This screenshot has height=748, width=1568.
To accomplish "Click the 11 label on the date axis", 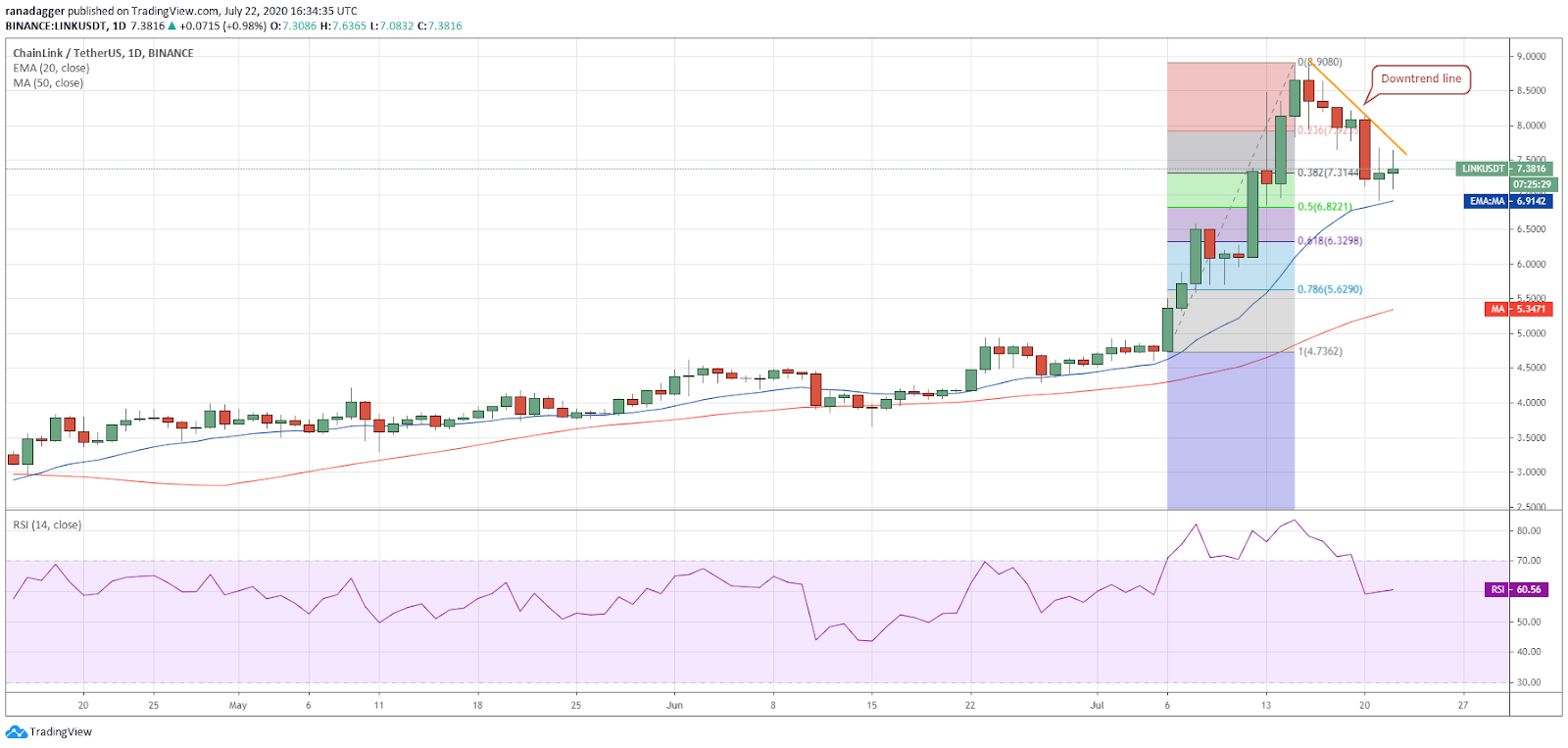I will click(x=378, y=705).
